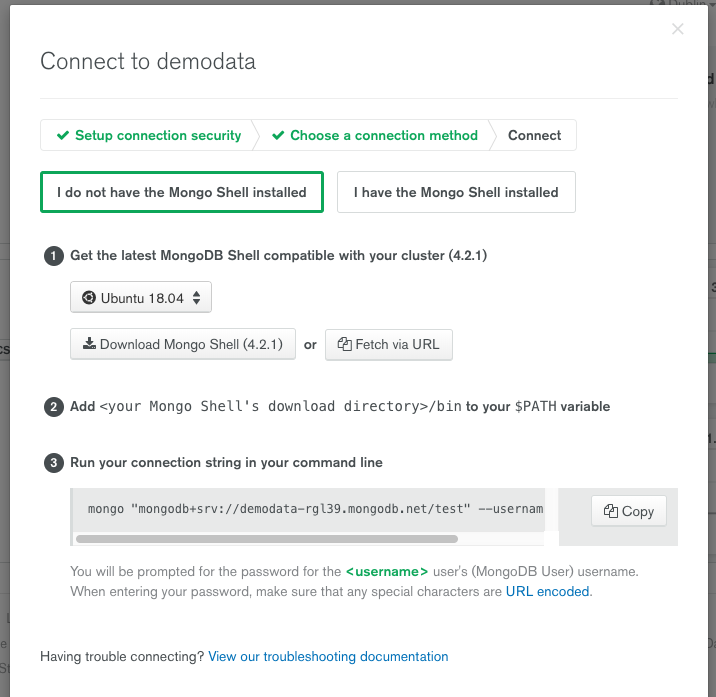Select 'I do not have the Mongo Shell installed'
This screenshot has height=697, width=716.
tap(181, 192)
